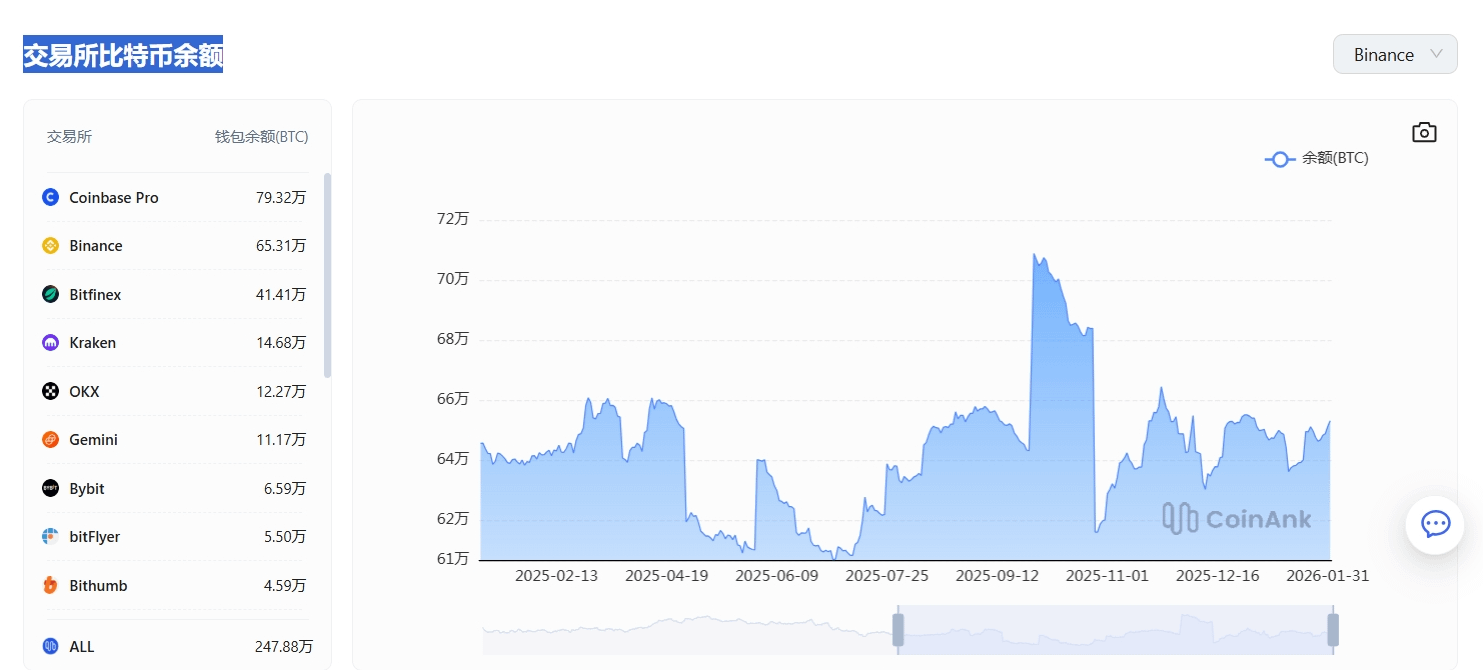Select OKX exchange name
Image resolution: width=1483 pixels, height=670 pixels.
click(x=84, y=391)
